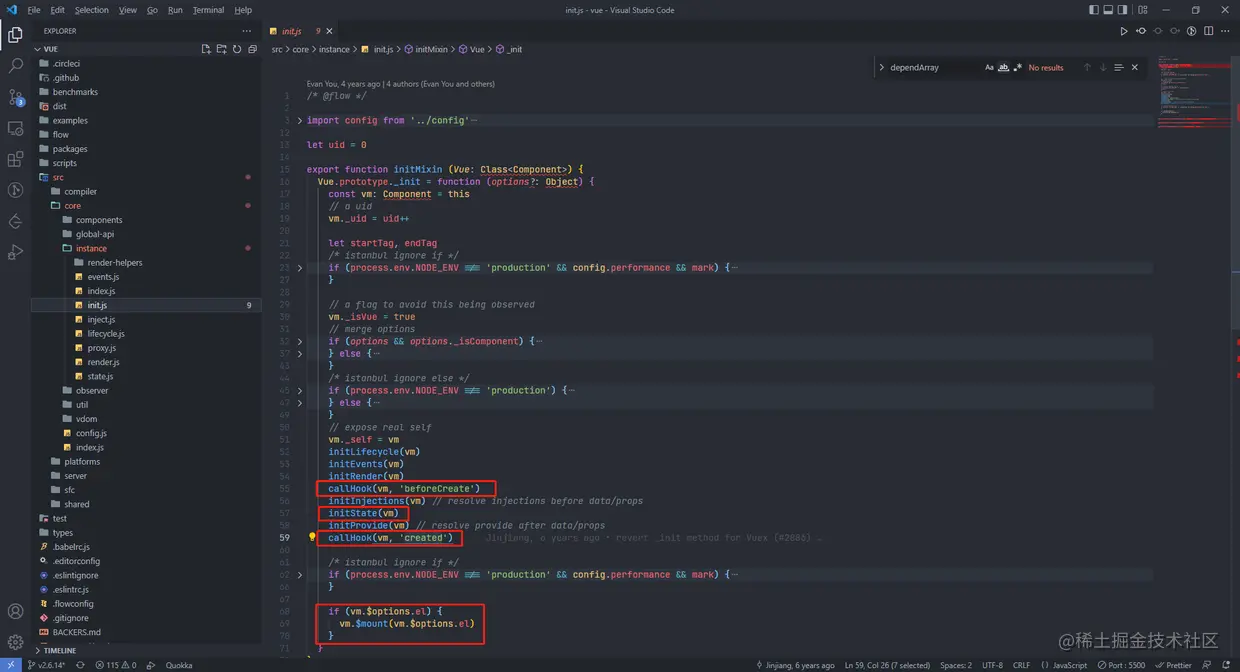Click Prettier status bar item
The width and height of the screenshot is (1240, 672).
pos(1174,665)
